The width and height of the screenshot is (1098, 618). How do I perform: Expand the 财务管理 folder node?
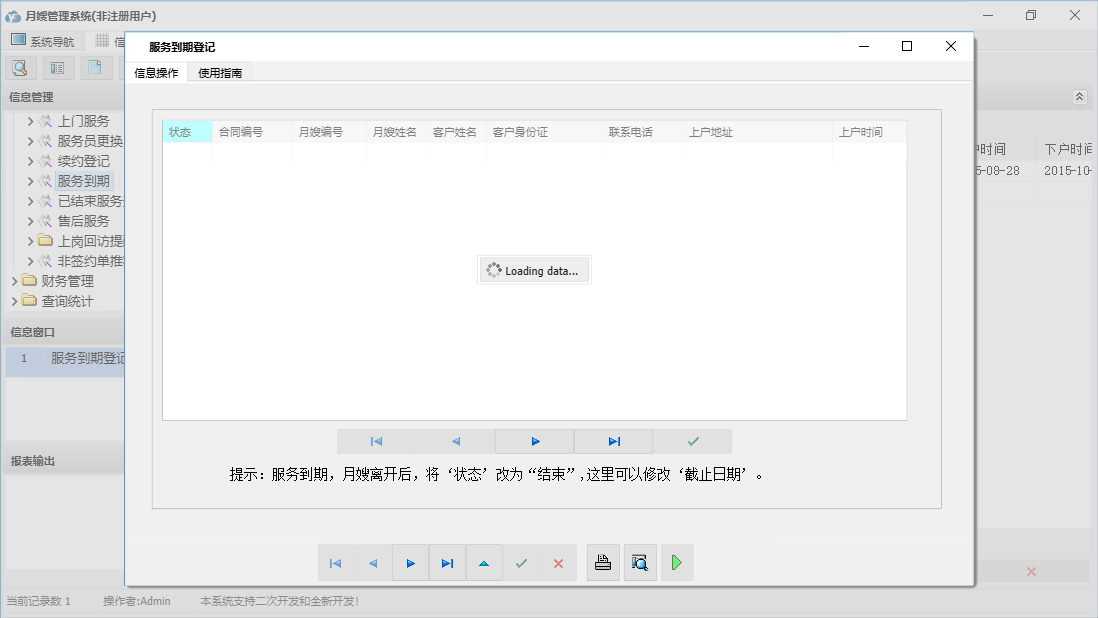point(15,281)
